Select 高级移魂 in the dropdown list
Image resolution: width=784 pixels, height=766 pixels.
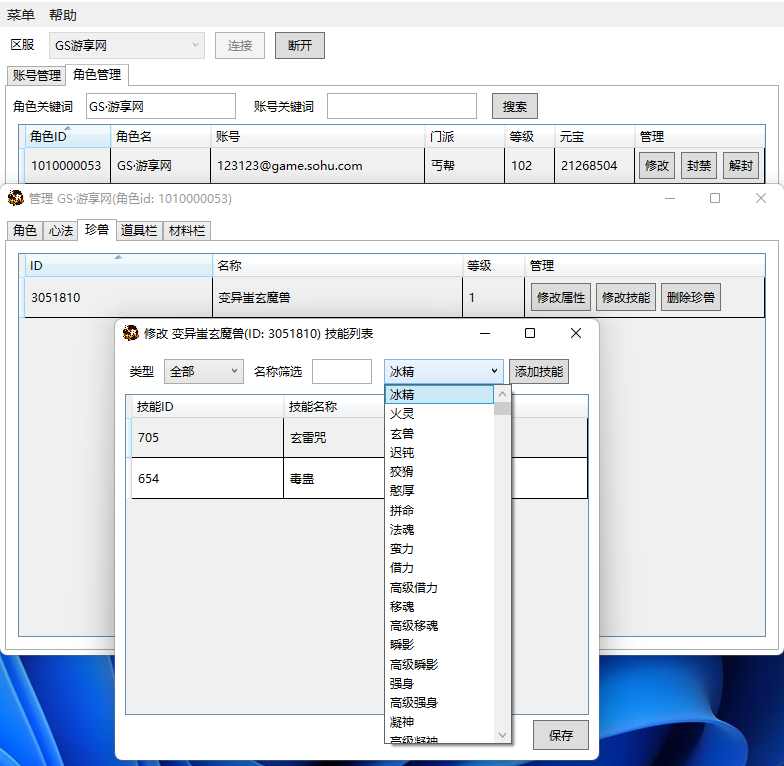[x=413, y=625]
